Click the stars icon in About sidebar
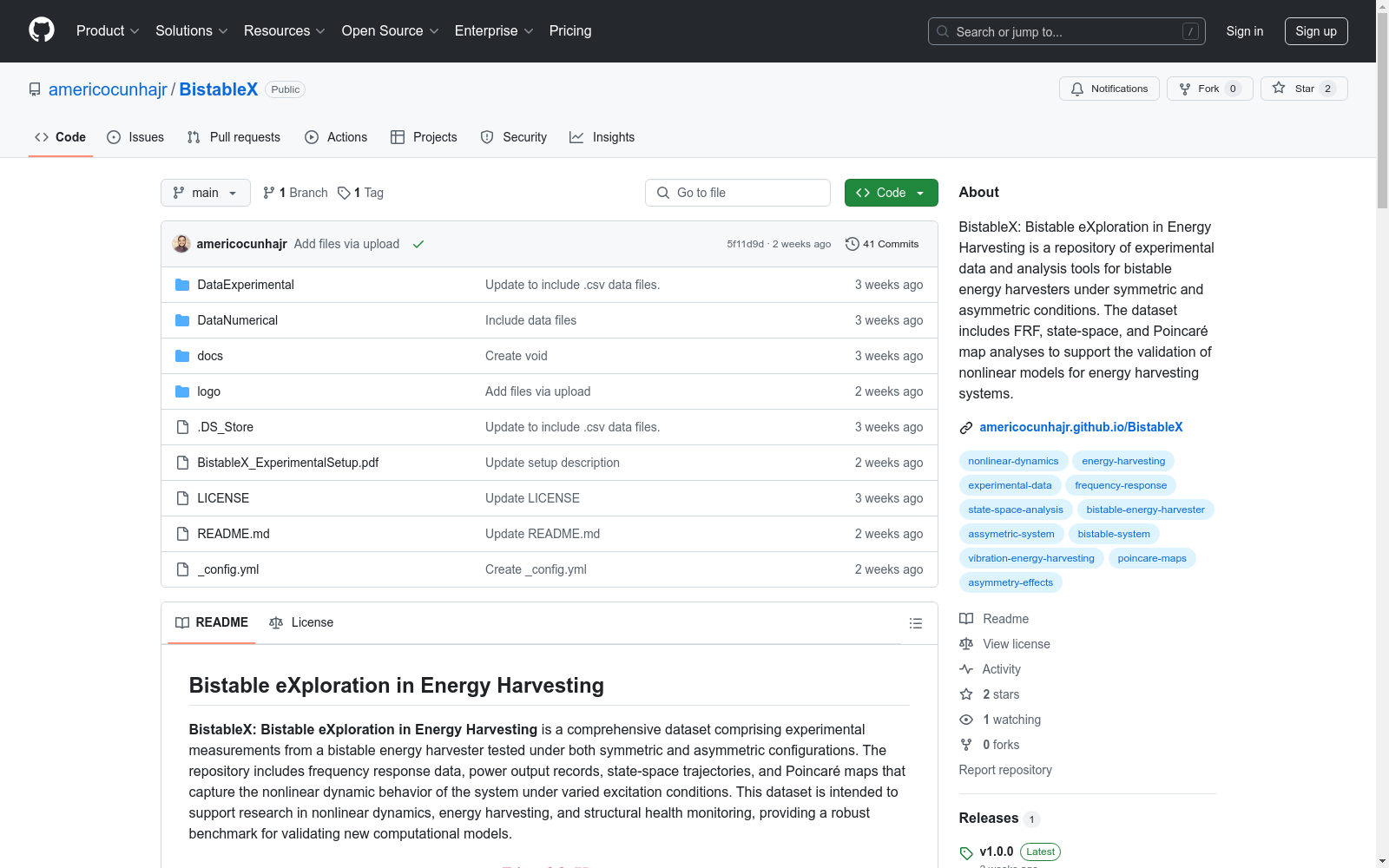Screen dimensions: 1389x868 pyautogui.click(x=966, y=694)
